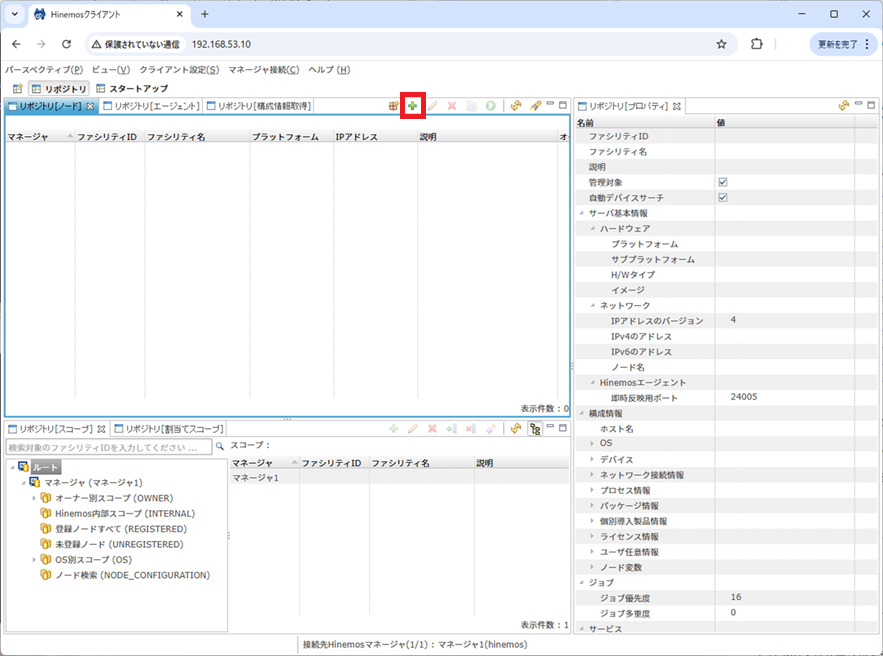The image size is (883, 656).
Task: Click the マネージャ1 row in scope table
Action: (x=399, y=478)
